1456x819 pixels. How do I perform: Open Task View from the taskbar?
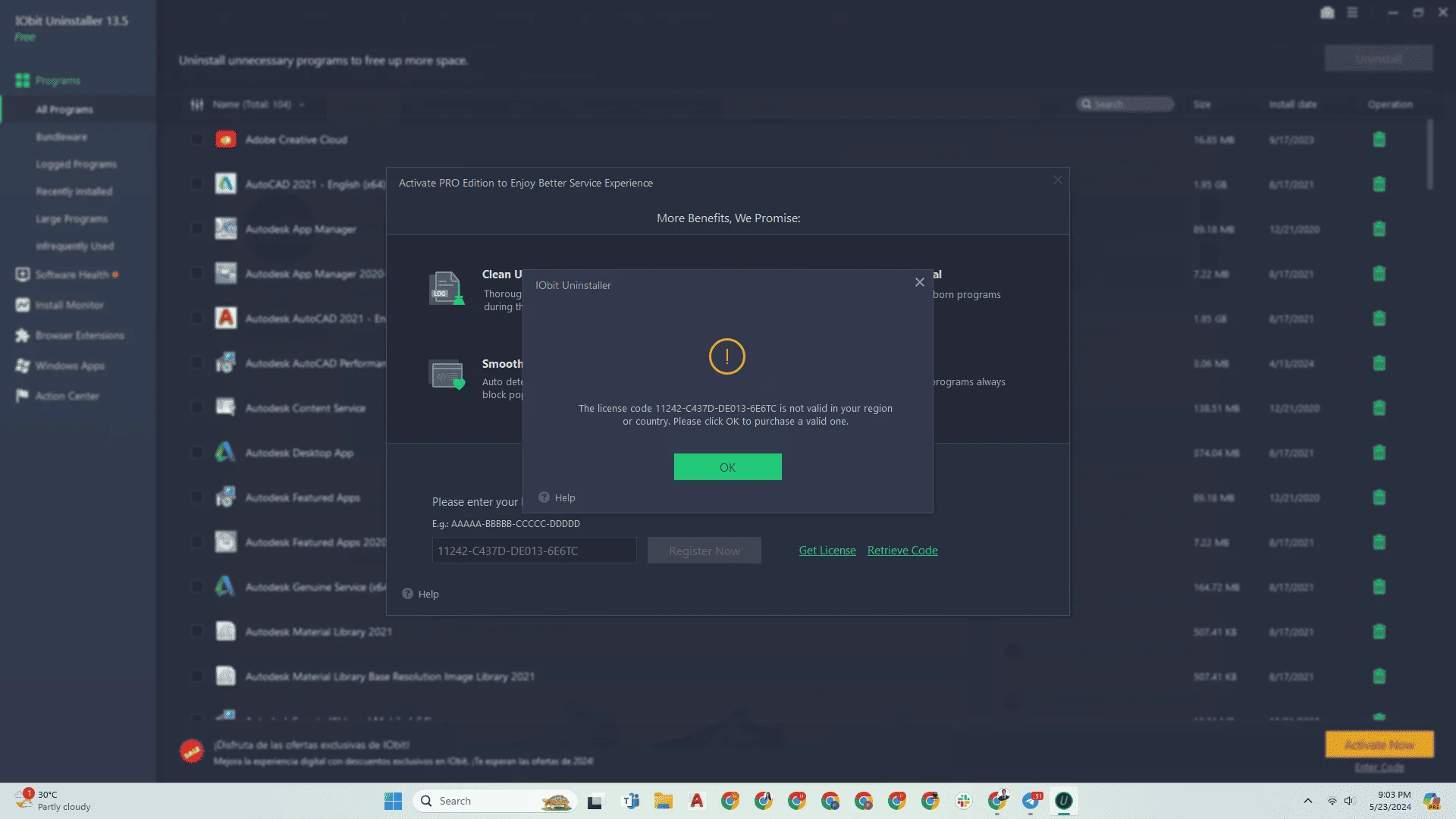tap(595, 801)
